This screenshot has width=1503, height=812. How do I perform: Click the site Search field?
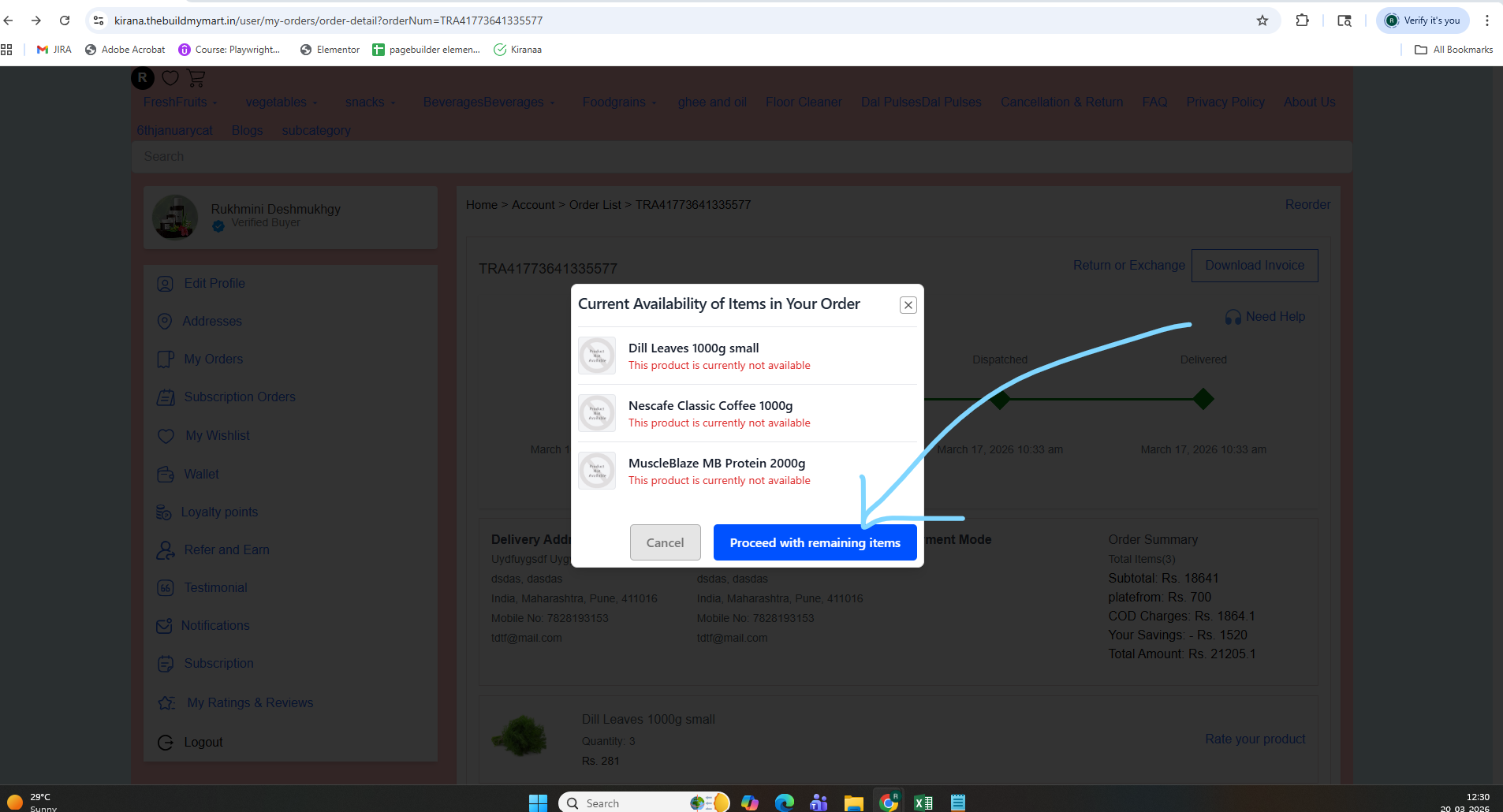click(x=742, y=157)
